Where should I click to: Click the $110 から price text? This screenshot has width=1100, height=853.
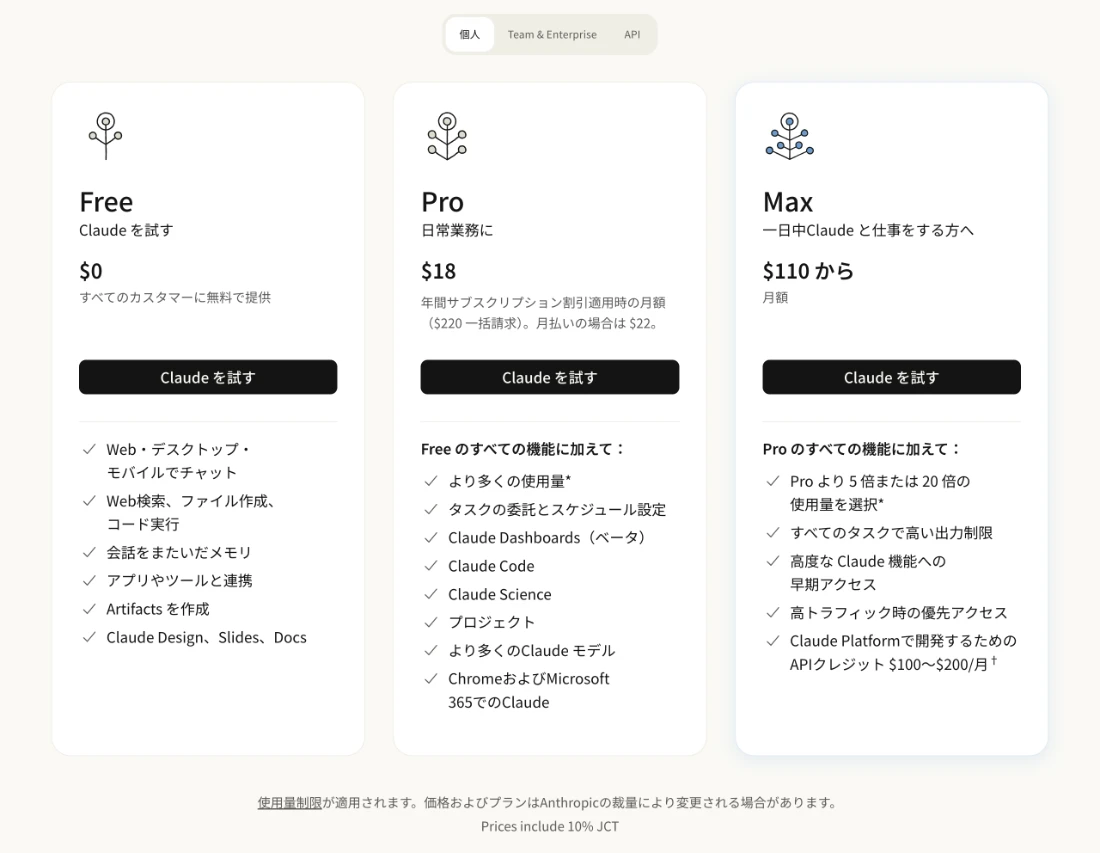pyautogui.click(x=808, y=271)
